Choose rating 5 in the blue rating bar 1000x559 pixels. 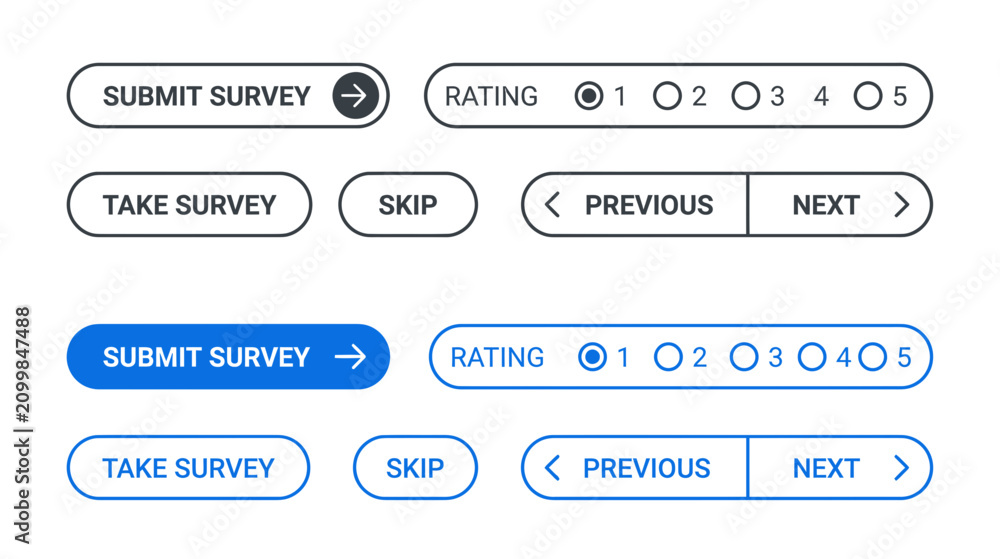(x=872, y=357)
